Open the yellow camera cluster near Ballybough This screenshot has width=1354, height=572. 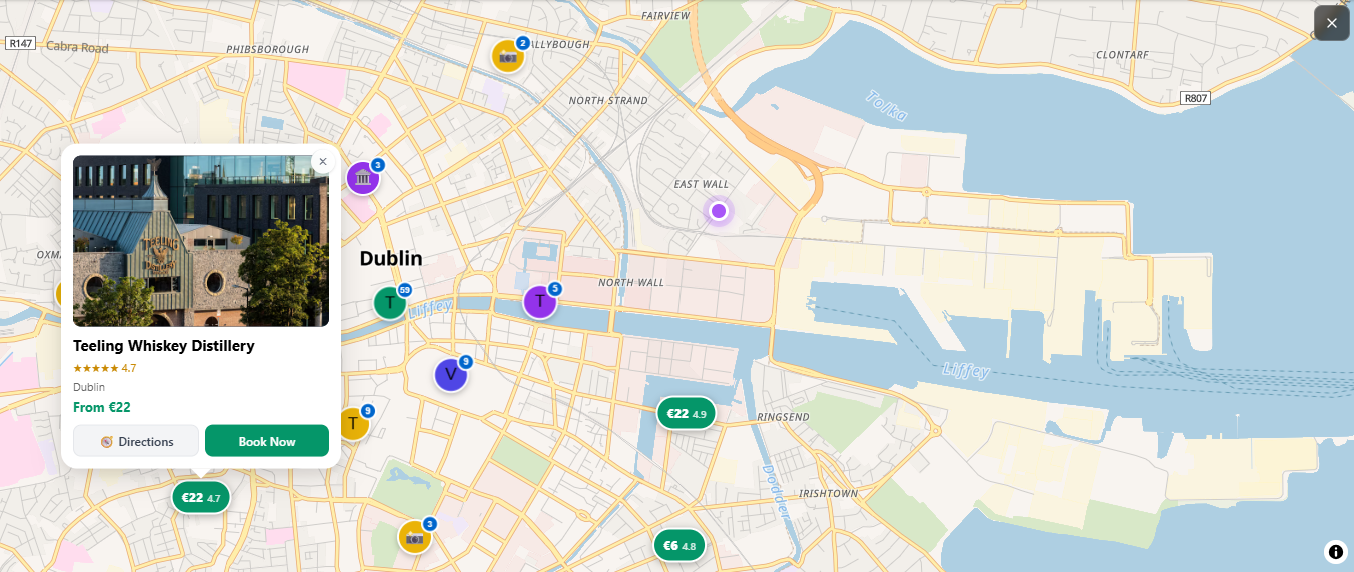click(x=509, y=55)
